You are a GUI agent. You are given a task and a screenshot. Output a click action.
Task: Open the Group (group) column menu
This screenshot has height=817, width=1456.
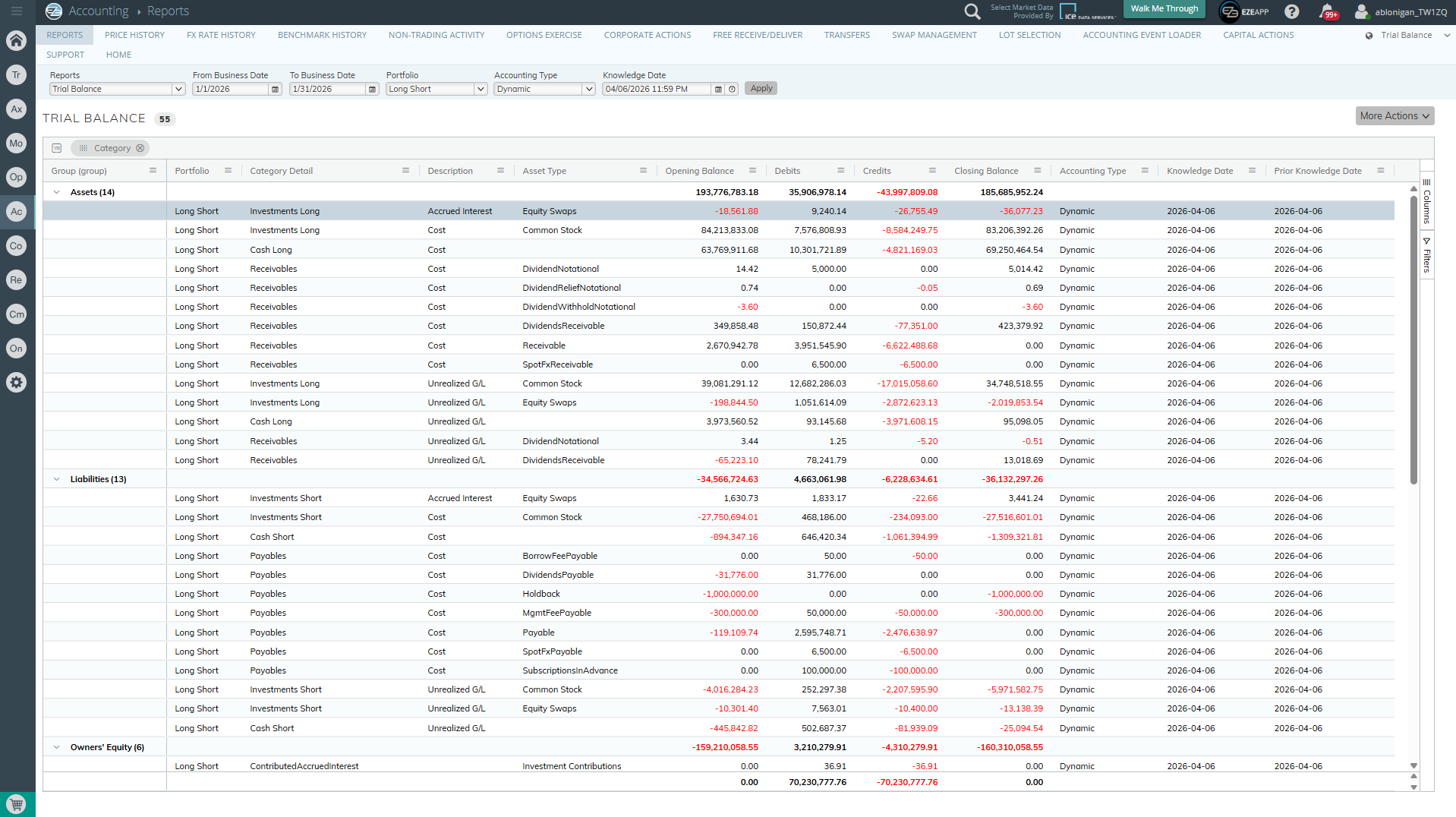(x=153, y=171)
